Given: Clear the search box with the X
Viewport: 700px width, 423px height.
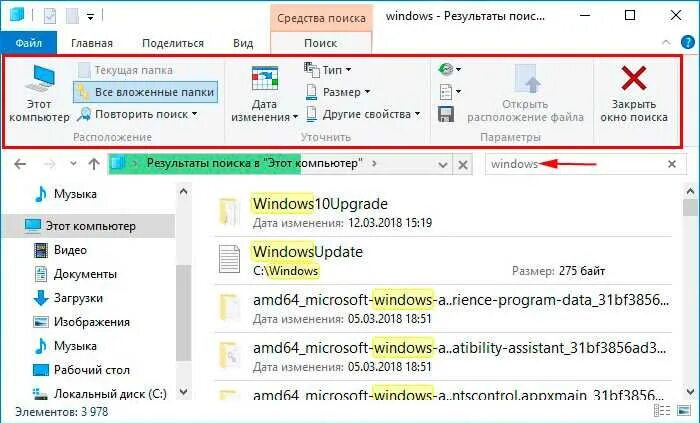Looking at the screenshot, I should (x=672, y=164).
